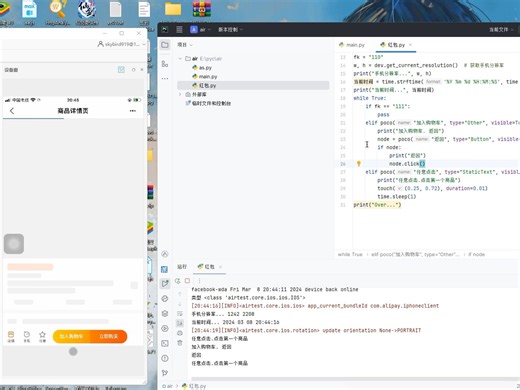
Task: Click the blank document icon on desktop
Action: (115, 10)
